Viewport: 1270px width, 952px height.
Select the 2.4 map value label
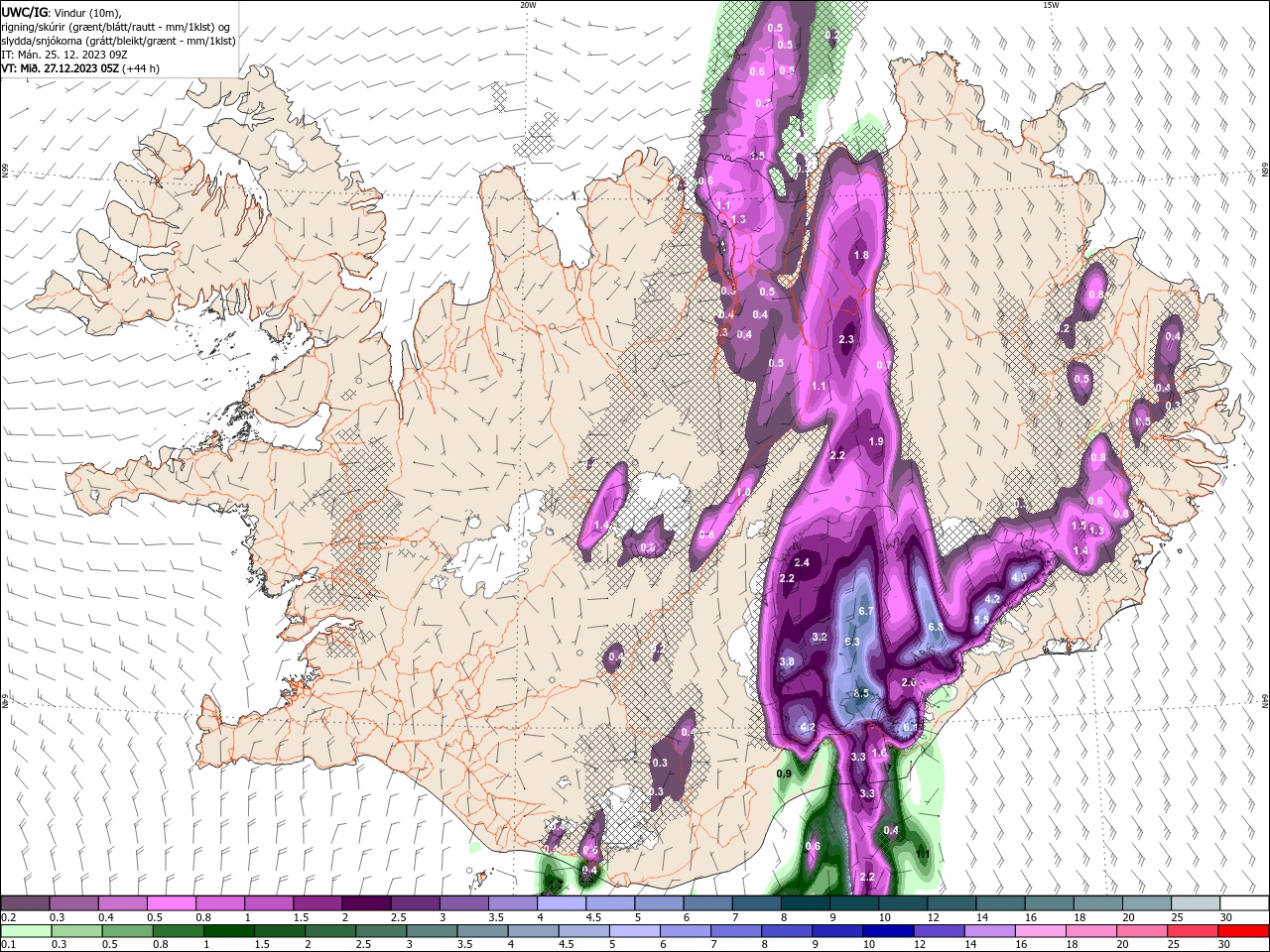coord(803,563)
